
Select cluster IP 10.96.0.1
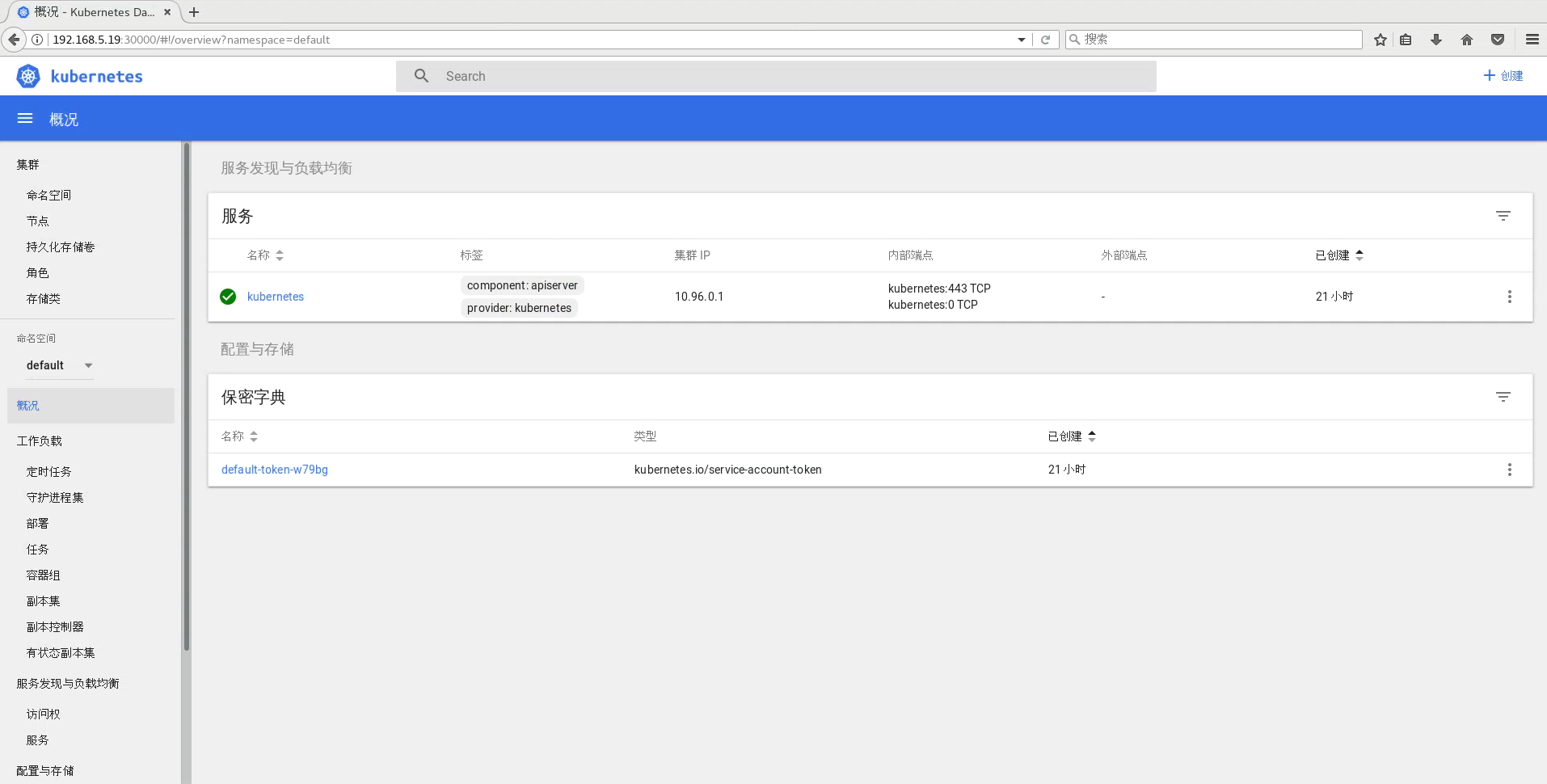point(699,297)
